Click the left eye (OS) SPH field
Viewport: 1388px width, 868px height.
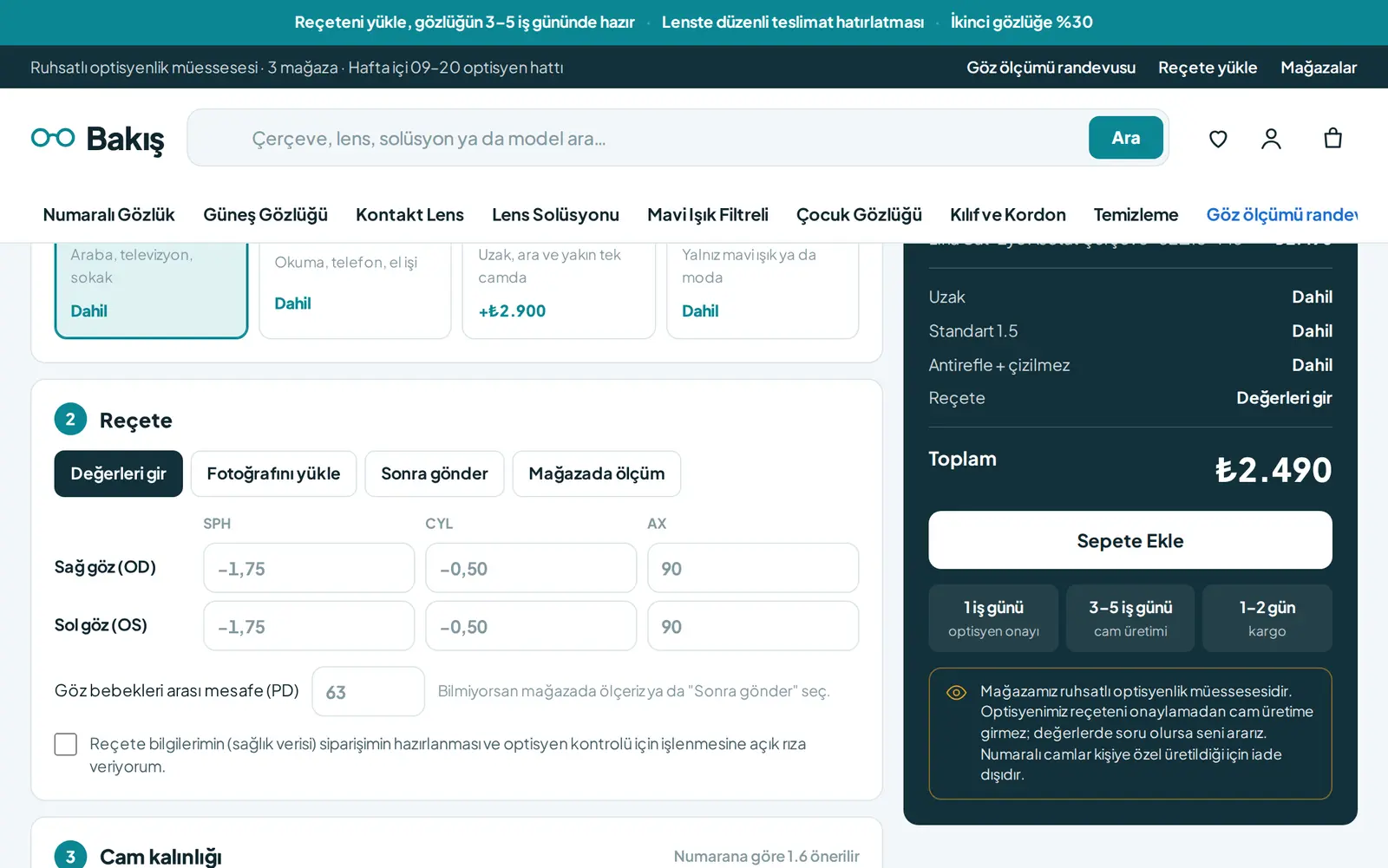(x=309, y=626)
